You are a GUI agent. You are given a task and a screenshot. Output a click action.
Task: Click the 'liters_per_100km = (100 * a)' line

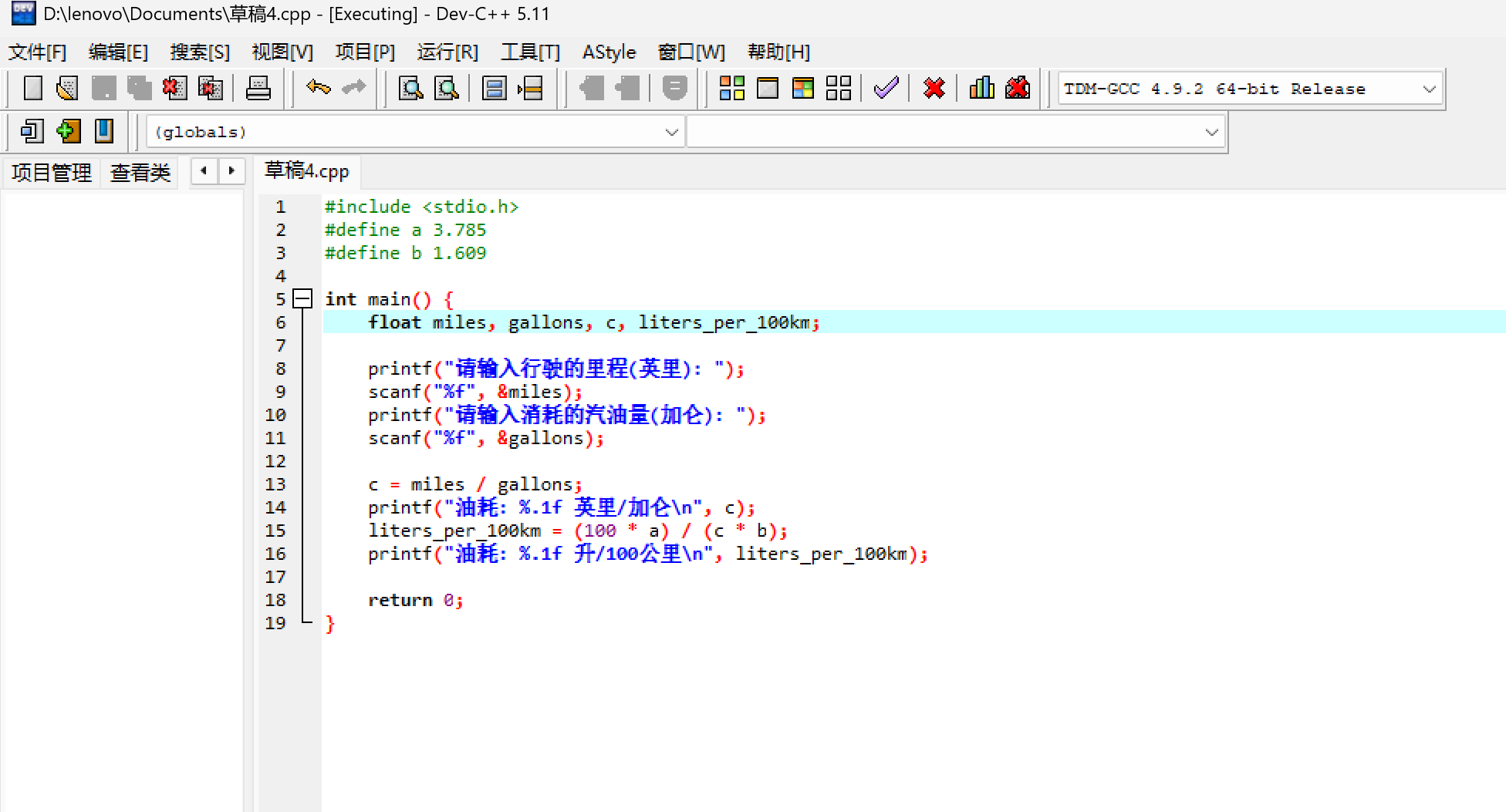click(x=578, y=531)
